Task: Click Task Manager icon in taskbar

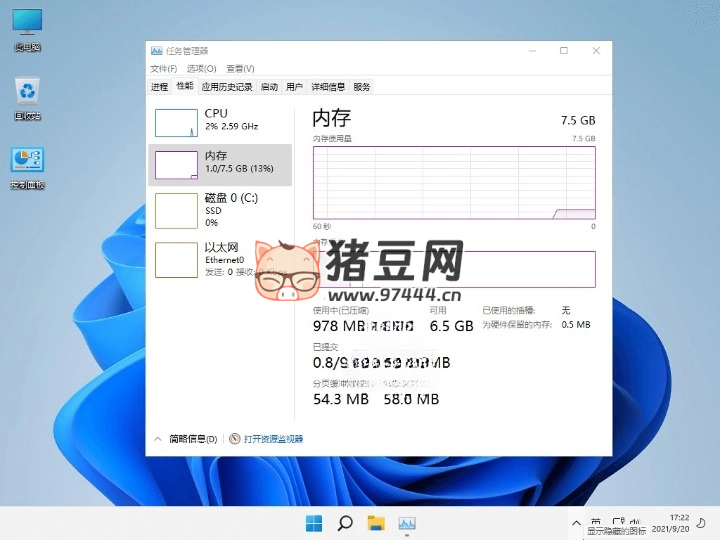Action: [x=407, y=523]
